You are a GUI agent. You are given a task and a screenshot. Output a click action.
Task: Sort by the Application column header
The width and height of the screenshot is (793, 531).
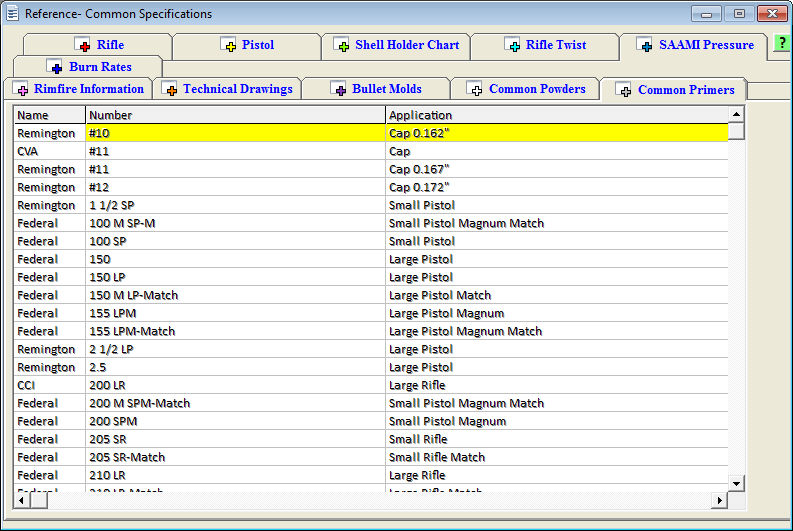coord(557,115)
